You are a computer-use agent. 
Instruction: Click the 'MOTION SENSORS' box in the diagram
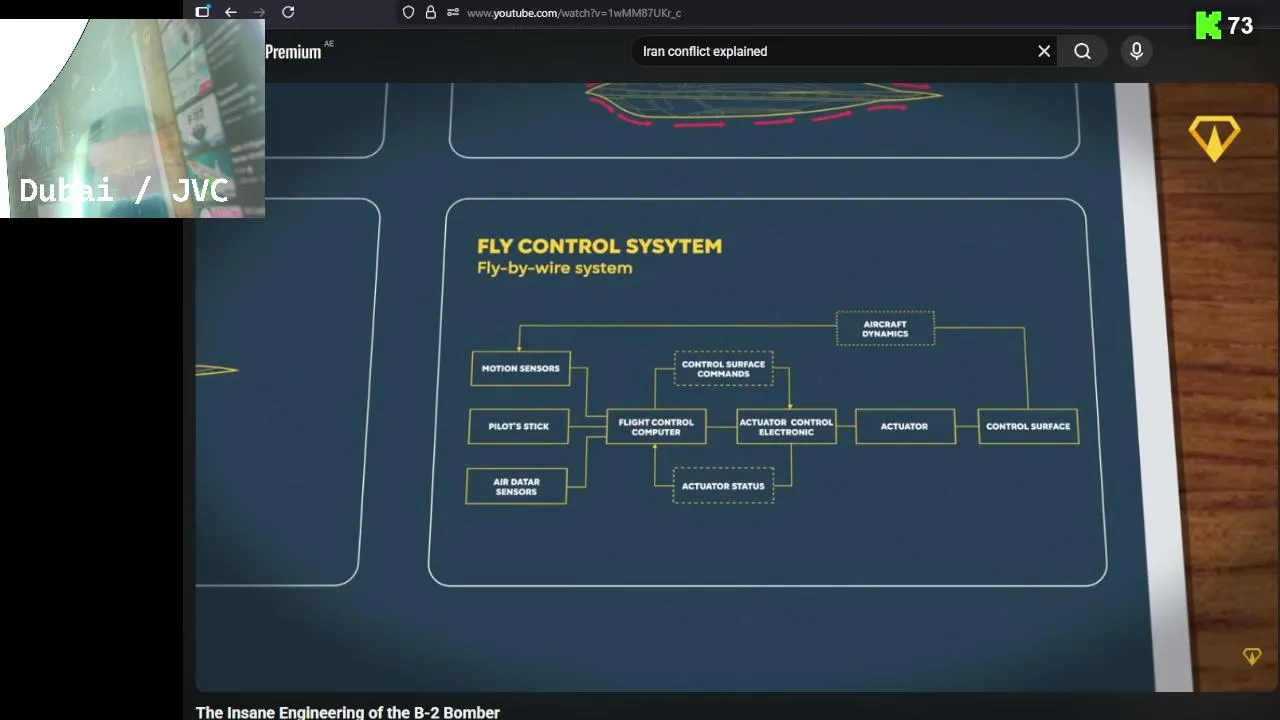tap(520, 368)
